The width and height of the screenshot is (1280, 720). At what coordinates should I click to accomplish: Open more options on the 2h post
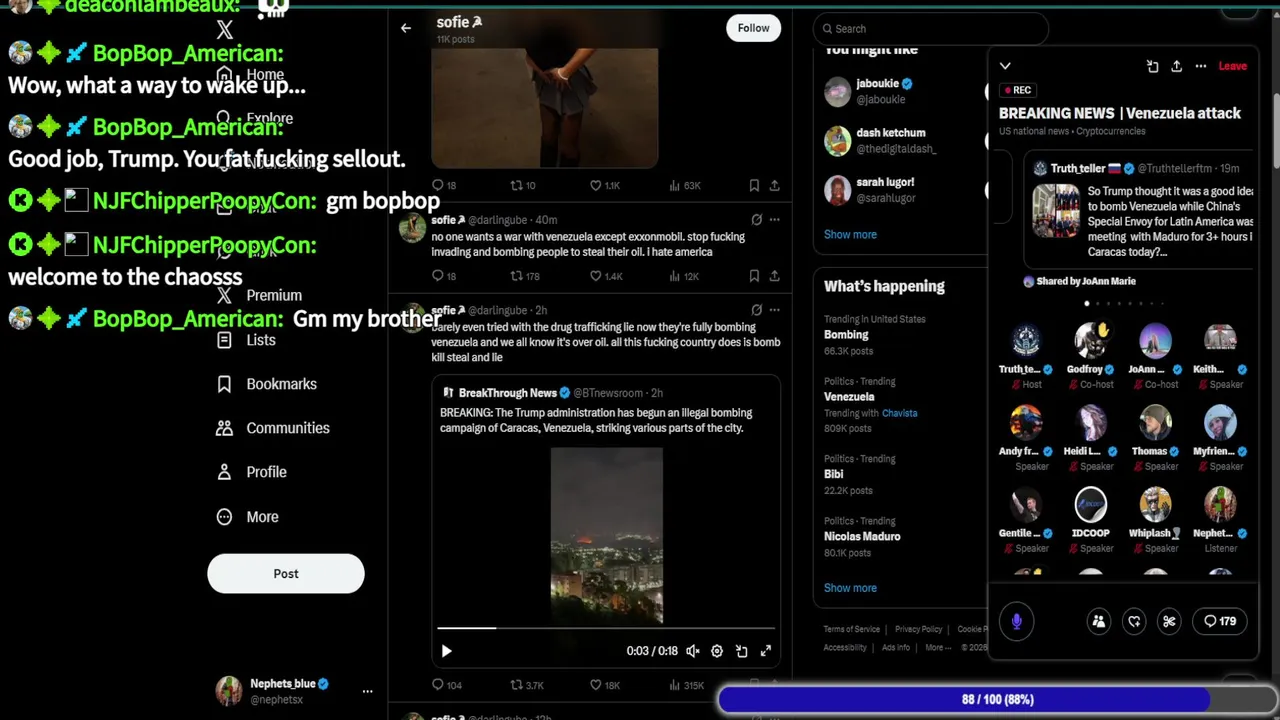coord(775,310)
